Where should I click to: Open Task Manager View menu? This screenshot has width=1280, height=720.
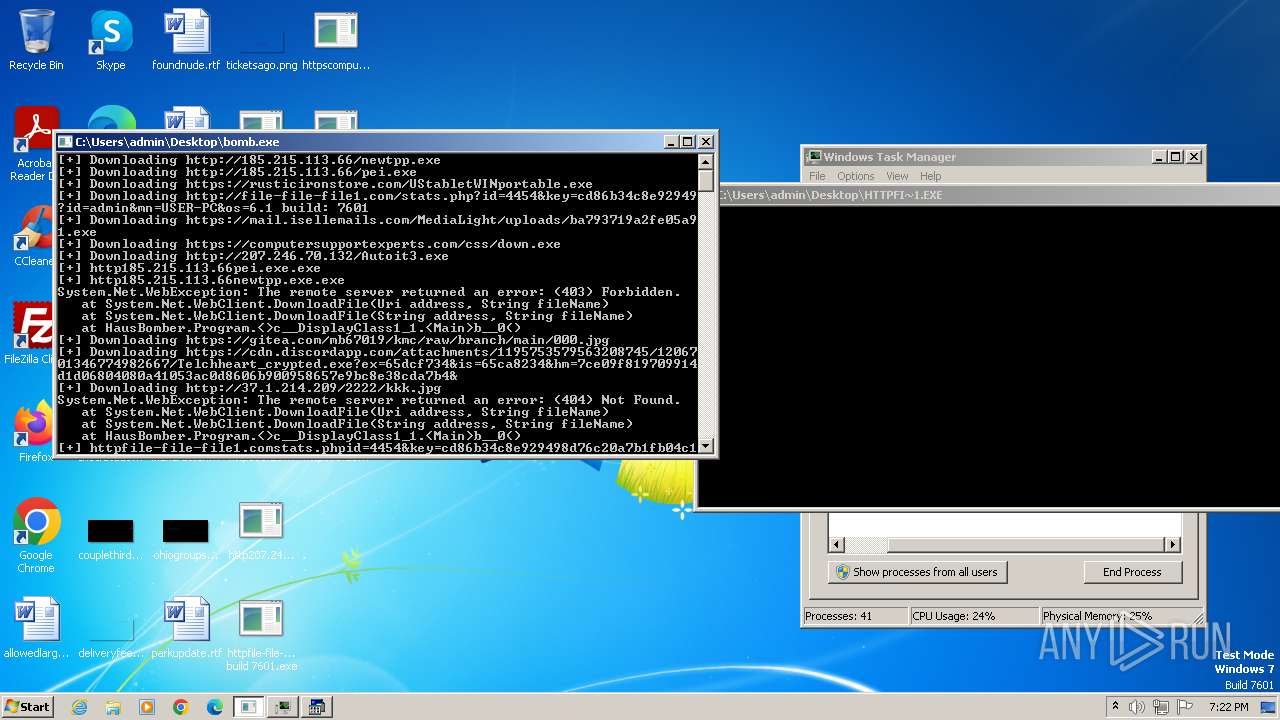[897, 176]
